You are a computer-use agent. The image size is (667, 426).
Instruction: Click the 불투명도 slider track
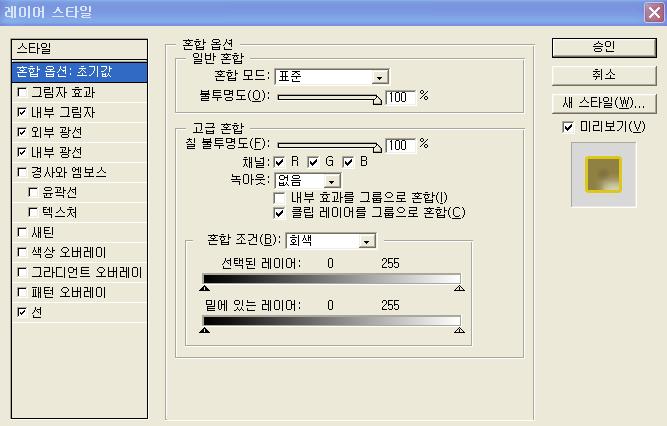coord(328,97)
